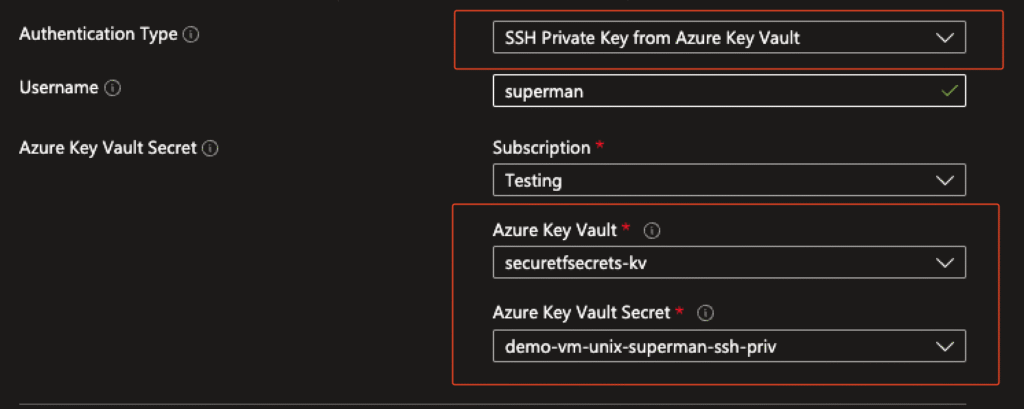The image size is (1024, 409).
Task: Click chevron arrow of the Subscription dropdown
Action: click(944, 181)
